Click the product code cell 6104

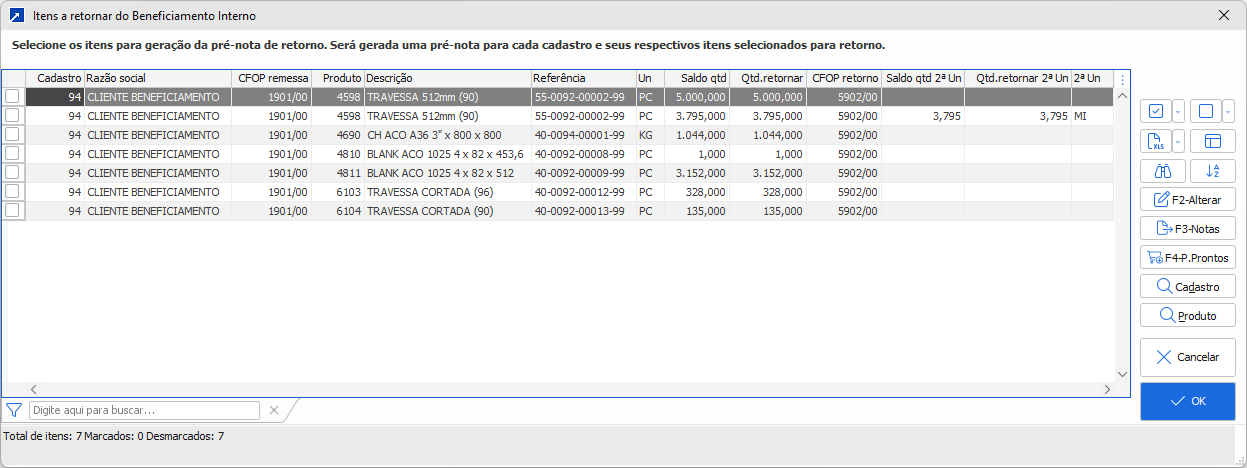[x=338, y=211]
